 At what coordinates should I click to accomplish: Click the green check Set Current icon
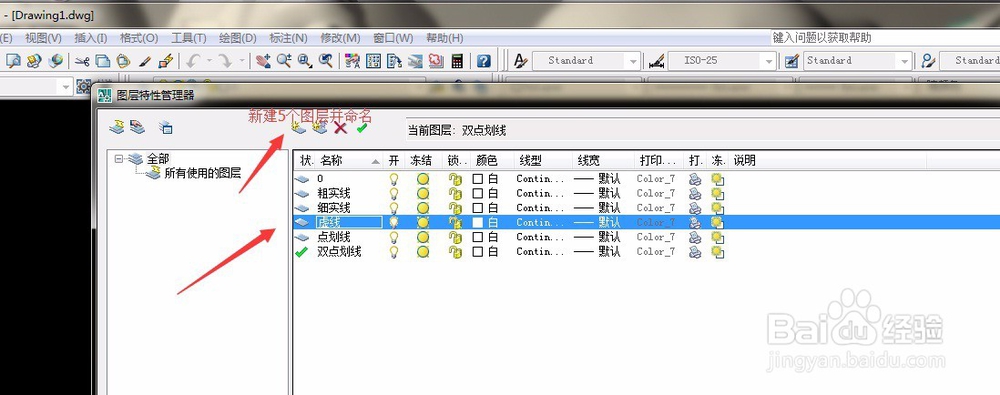[362, 128]
